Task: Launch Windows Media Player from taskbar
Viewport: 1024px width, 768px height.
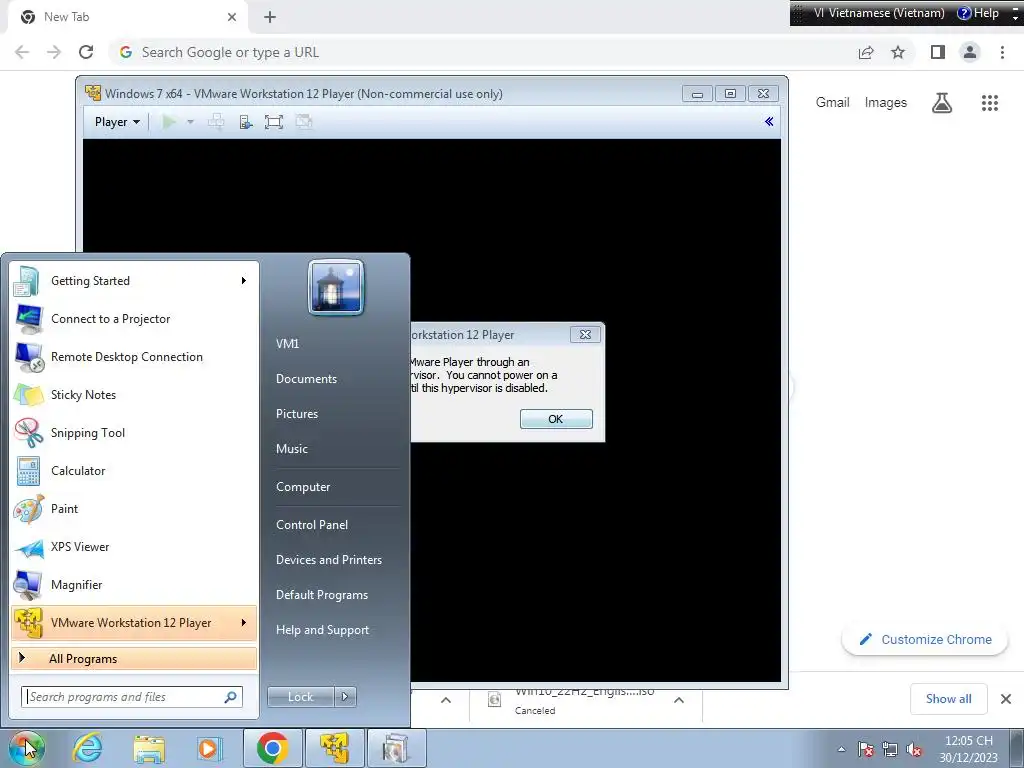Action: click(x=210, y=748)
